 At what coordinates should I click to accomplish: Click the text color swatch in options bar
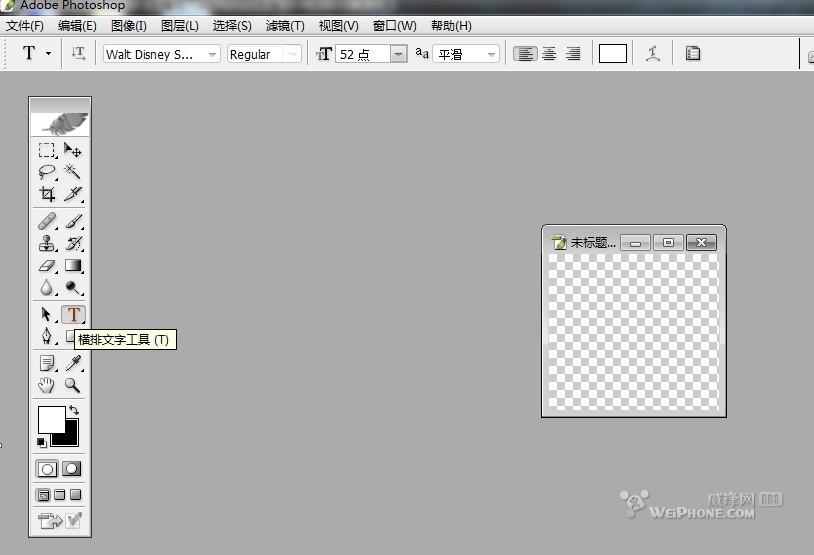613,54
